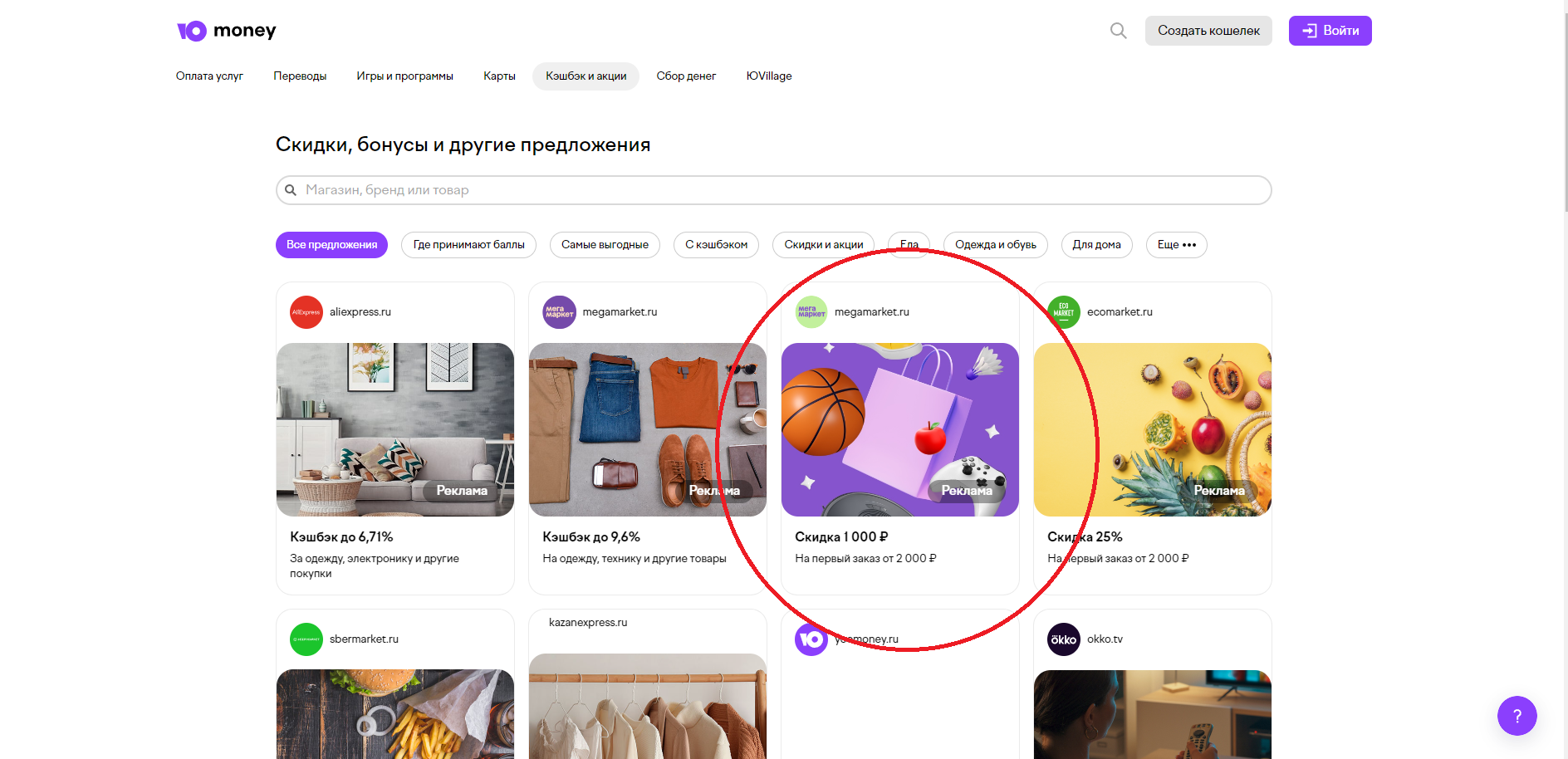
Task: Select Для дома filter
Action: (x=1096, y=245)
